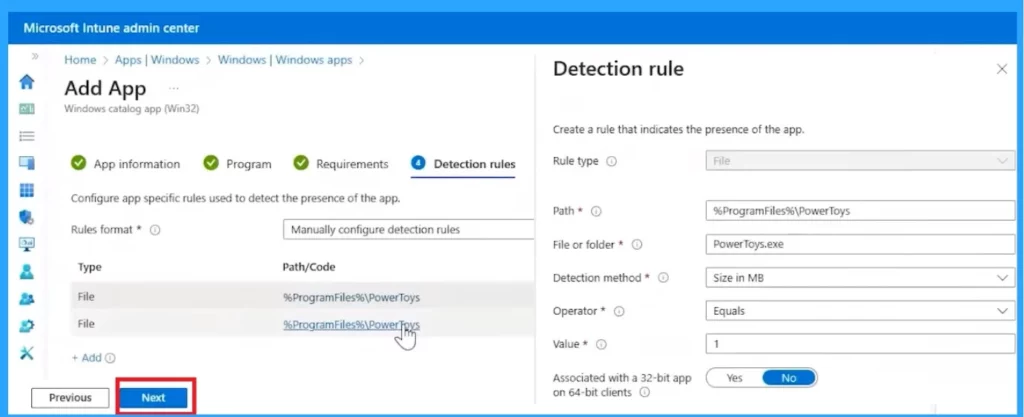Open Endpoint security shield icon
1024x417 pixels.
click(27, 217)
